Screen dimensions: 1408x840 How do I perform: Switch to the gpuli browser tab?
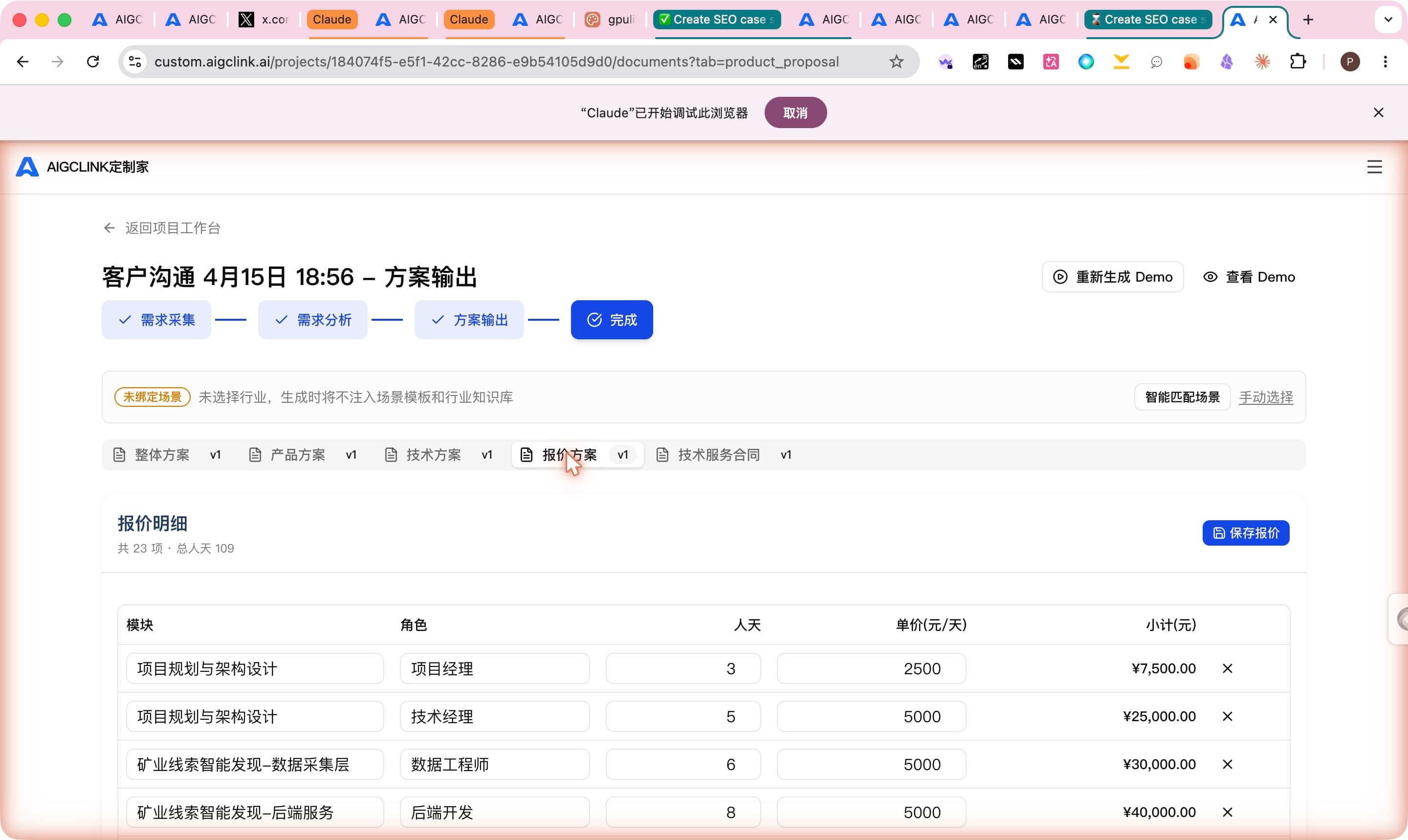pyautogui.click(x=610, y=20)
